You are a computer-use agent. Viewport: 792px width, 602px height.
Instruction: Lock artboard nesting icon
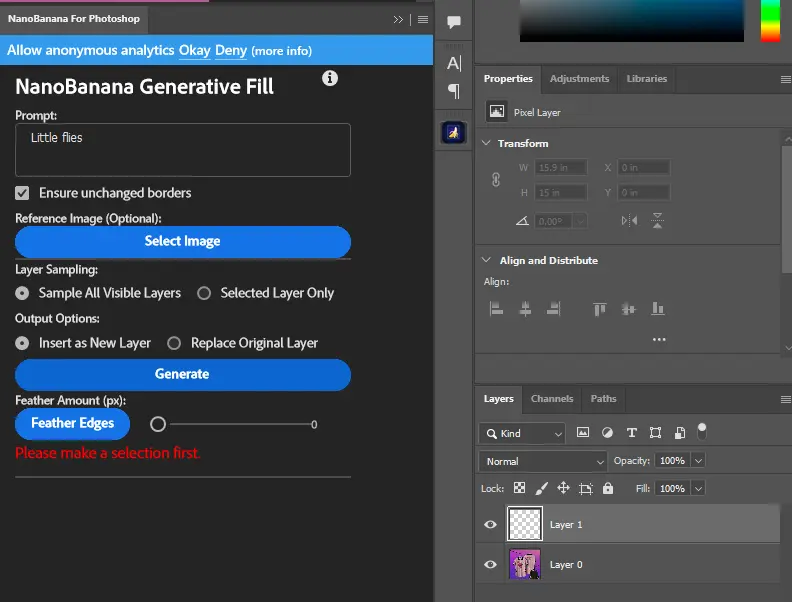[x=585, y=488]
